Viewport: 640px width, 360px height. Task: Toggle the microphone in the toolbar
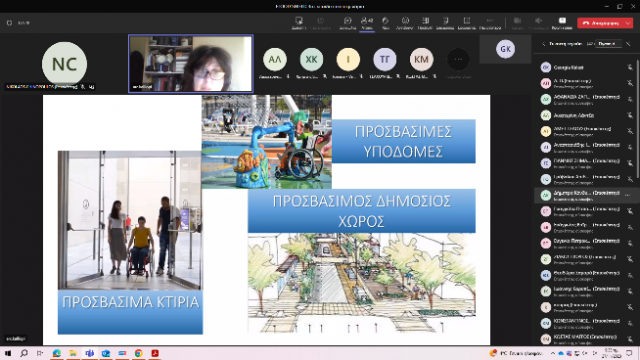538,23
